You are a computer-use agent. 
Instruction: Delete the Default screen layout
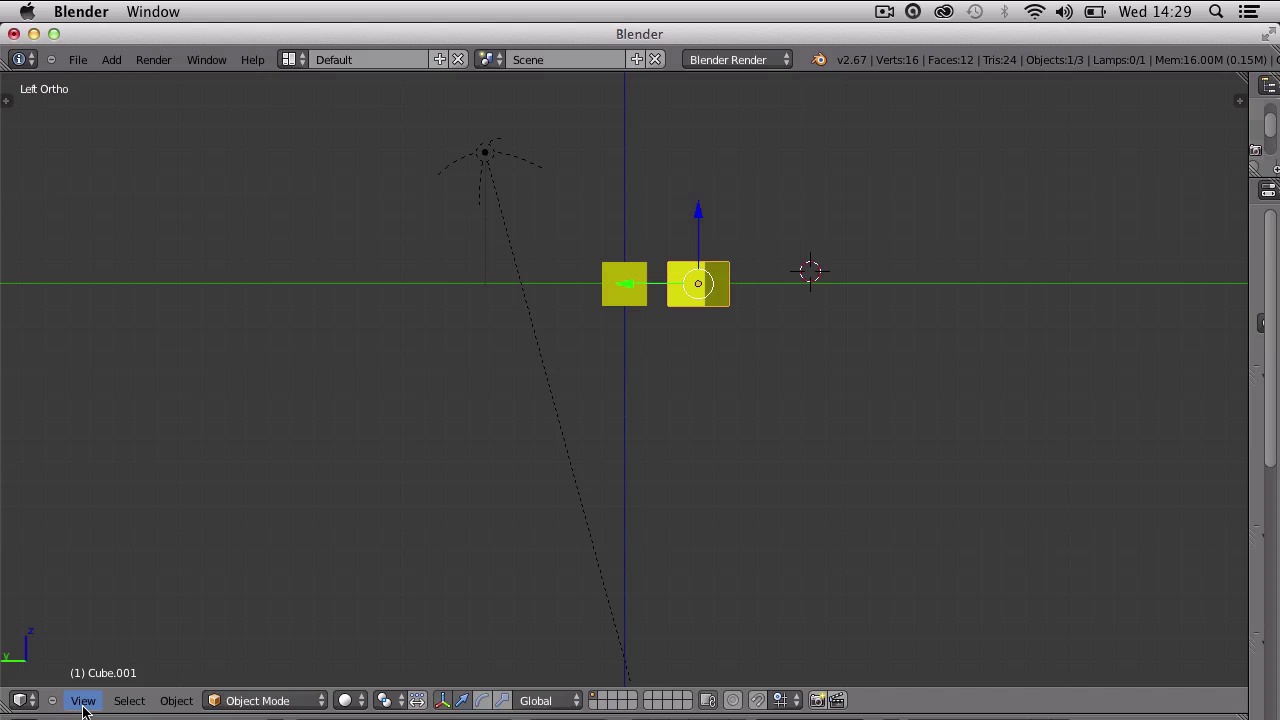click(458, 60)
